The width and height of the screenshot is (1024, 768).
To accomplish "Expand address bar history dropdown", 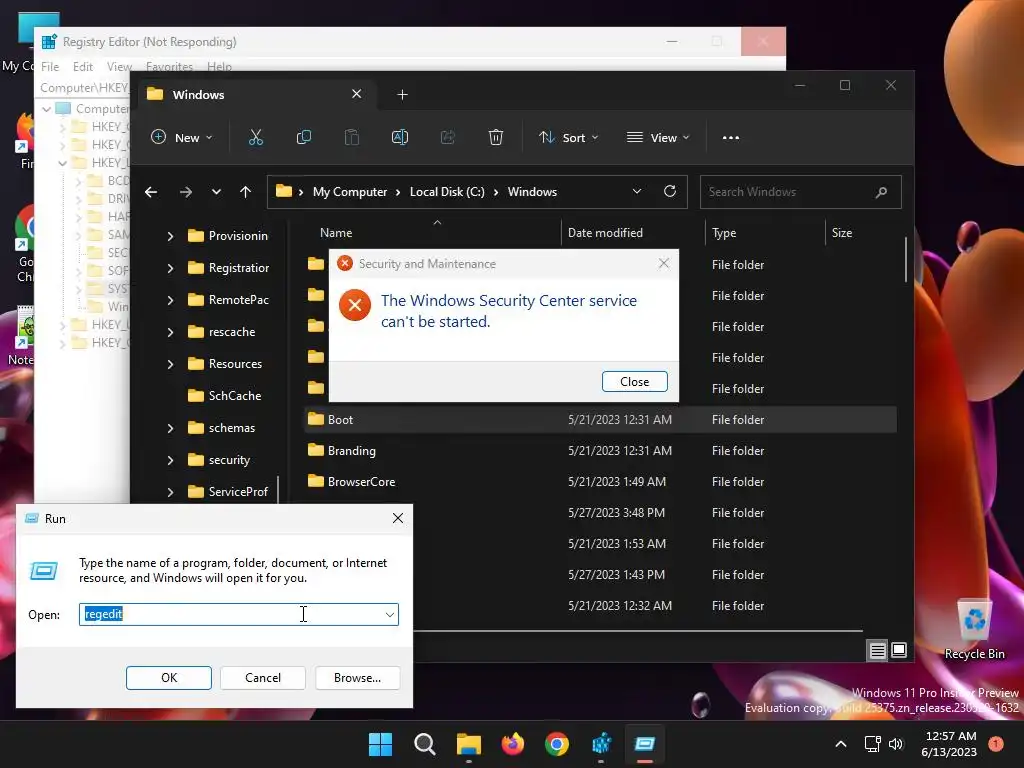I will coord(637,191).
